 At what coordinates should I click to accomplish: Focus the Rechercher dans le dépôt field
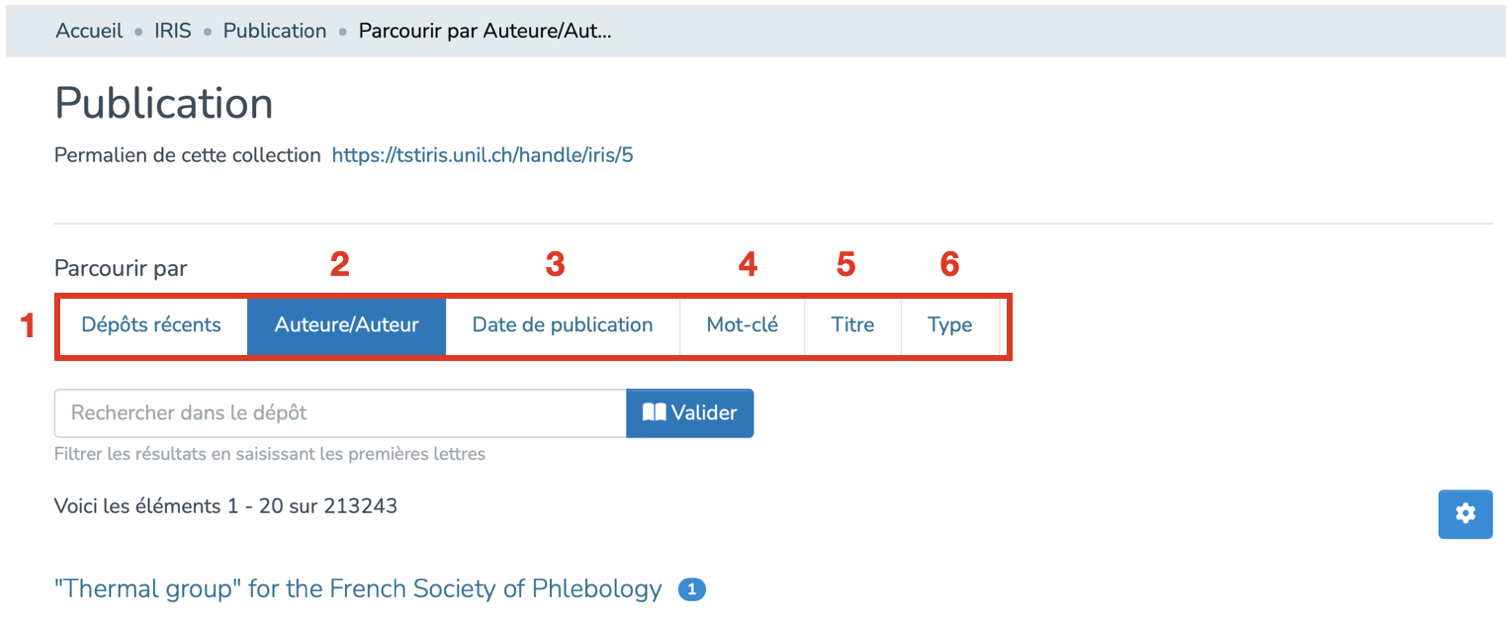[340, 413]
